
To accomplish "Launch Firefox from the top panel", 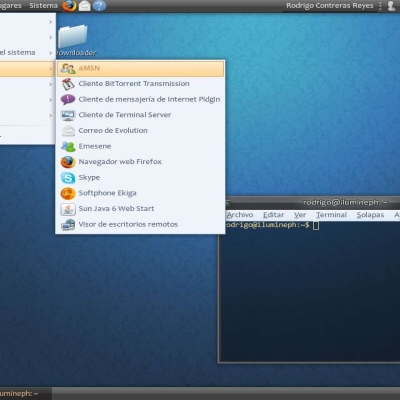I will point(69,6).
